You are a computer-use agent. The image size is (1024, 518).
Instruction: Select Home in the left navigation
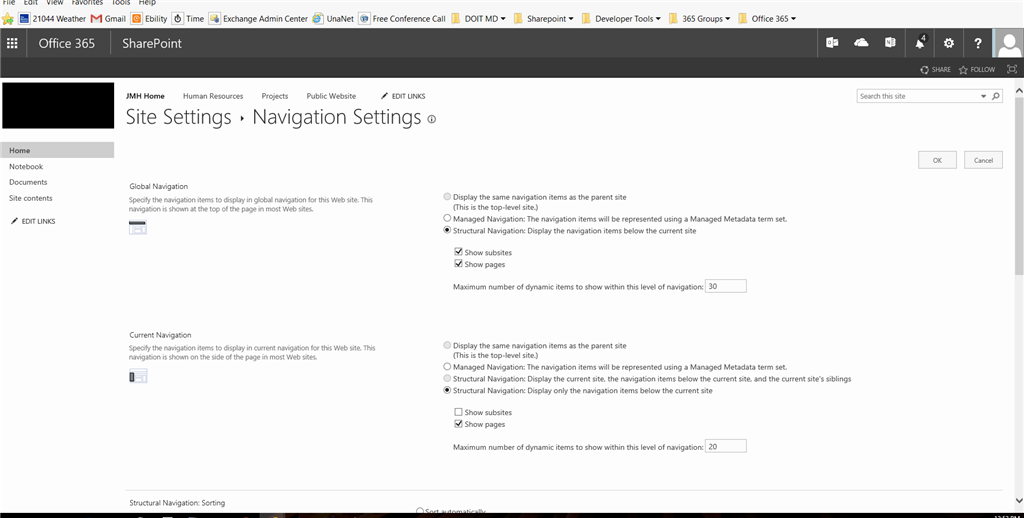coord(57,150)
